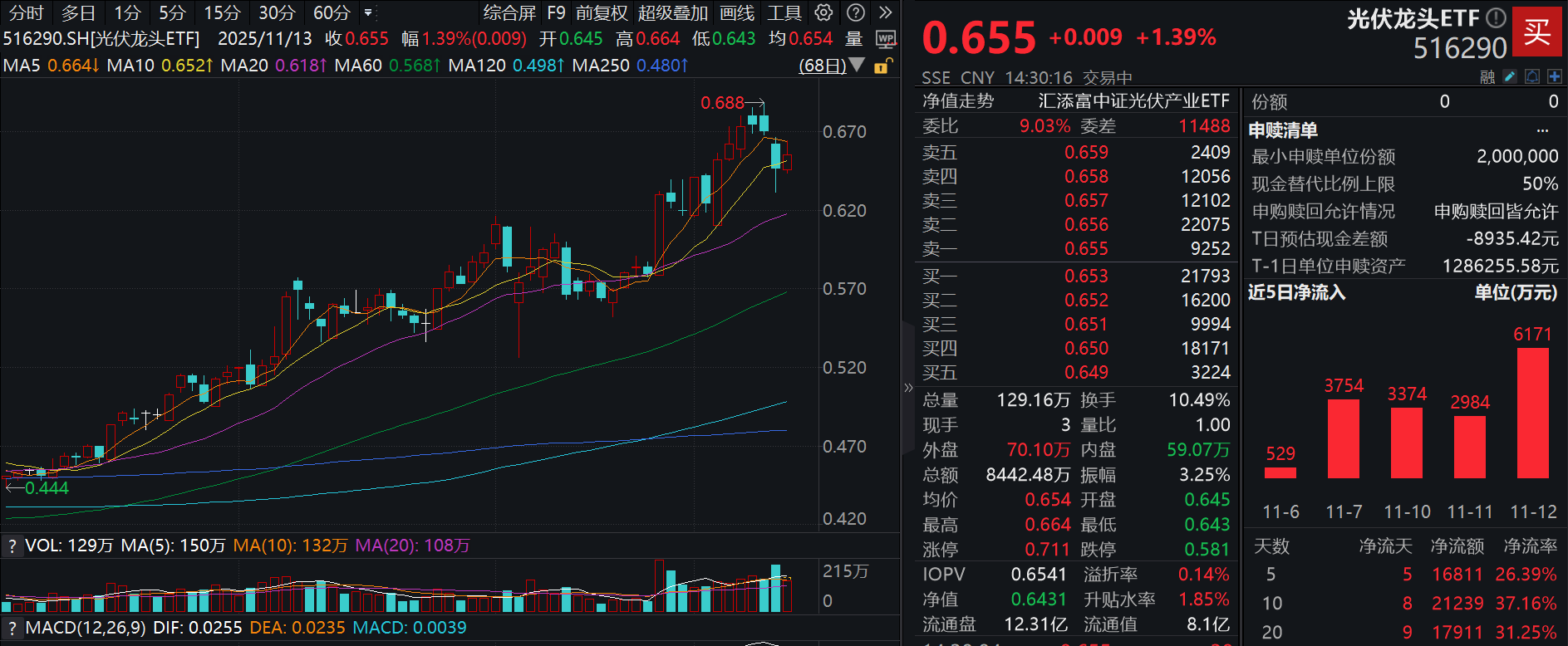Open the VOL indicator help icon
Image resolution: width=1568 pixels, height=646 pixels.
point(12,546)
